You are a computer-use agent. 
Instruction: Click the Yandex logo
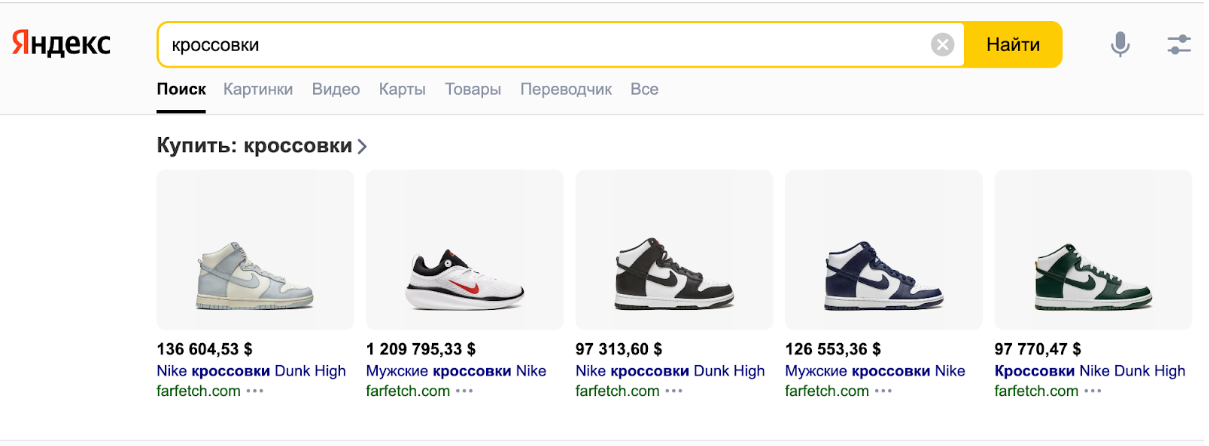tap(61, 44)
